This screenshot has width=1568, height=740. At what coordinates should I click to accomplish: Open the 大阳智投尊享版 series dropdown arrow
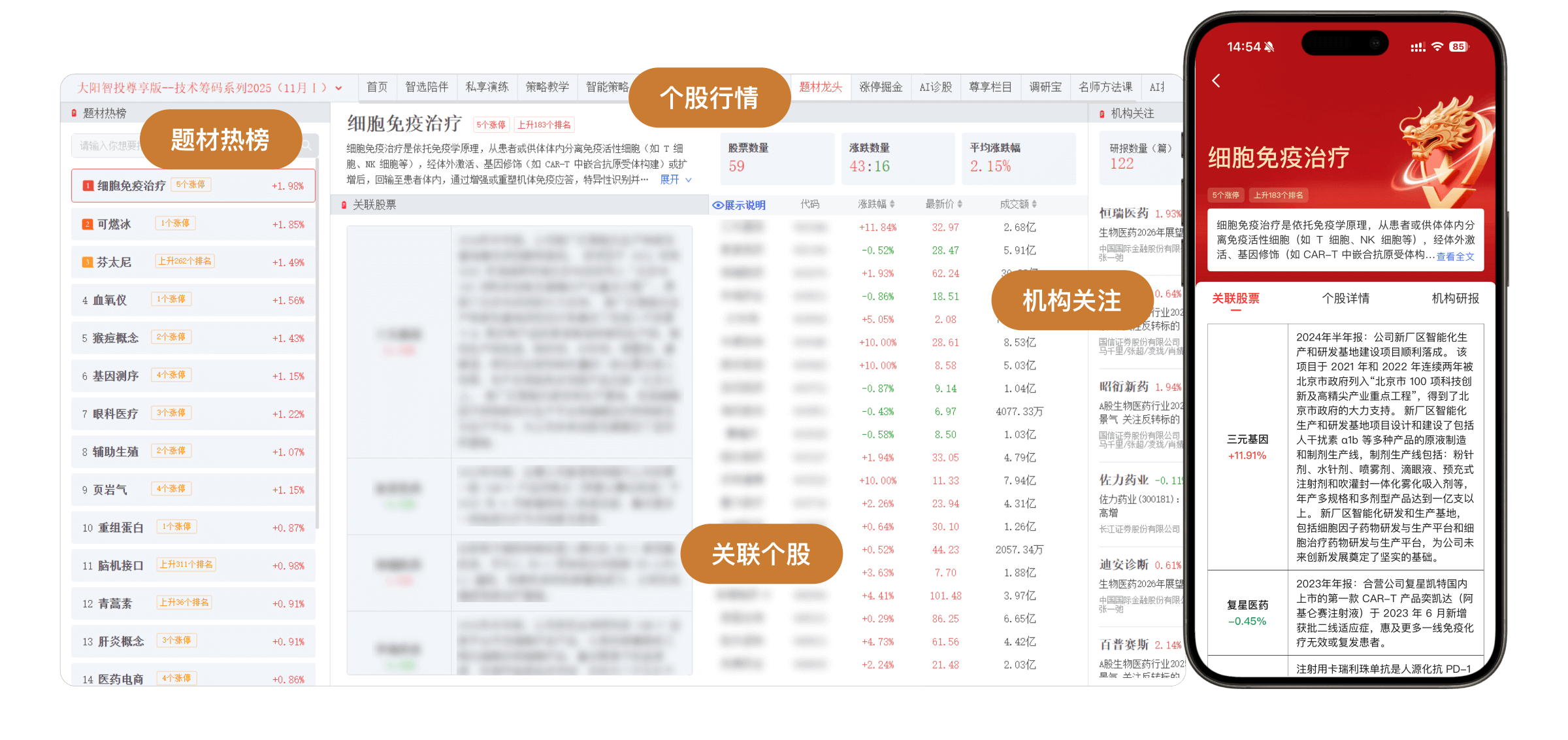click(x=338, y=88)
